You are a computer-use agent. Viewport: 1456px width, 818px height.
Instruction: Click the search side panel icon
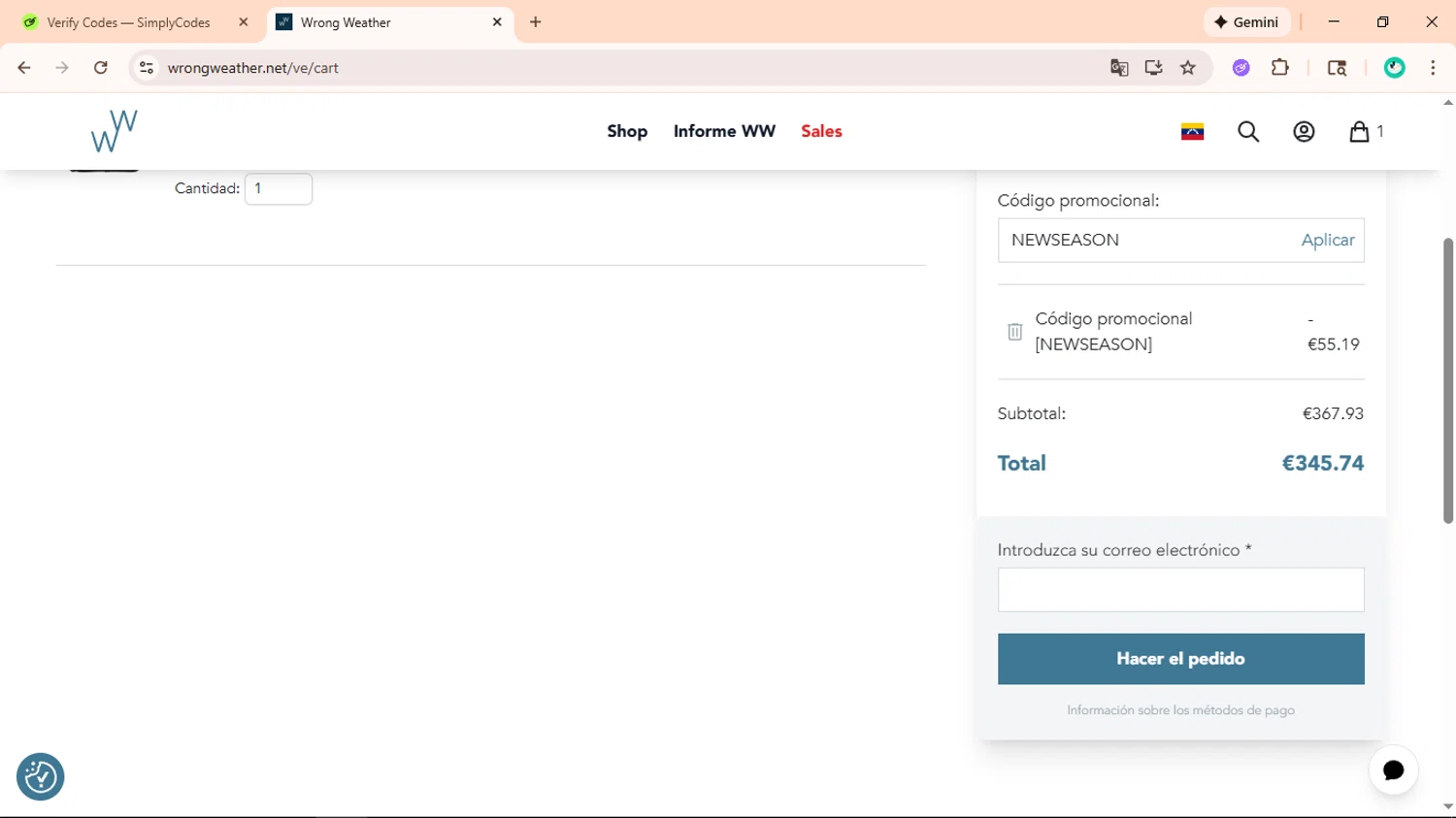click(x=1337, y=68)
